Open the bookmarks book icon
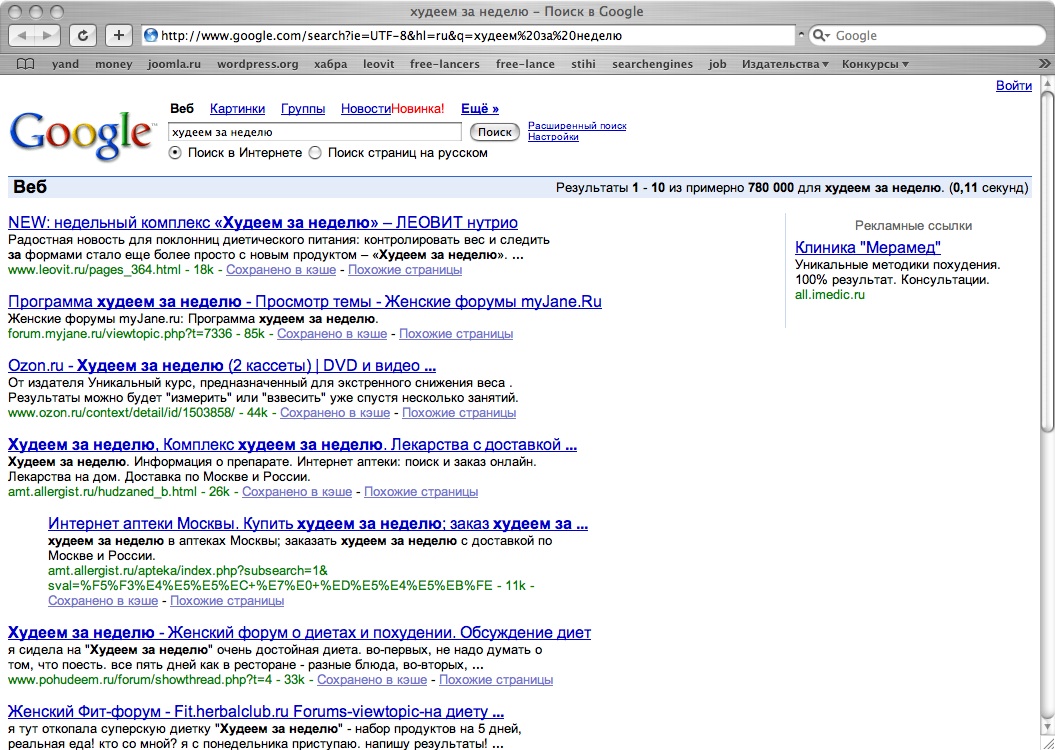The height and width of the screenshot is (750, 1055). pos(26,65)
